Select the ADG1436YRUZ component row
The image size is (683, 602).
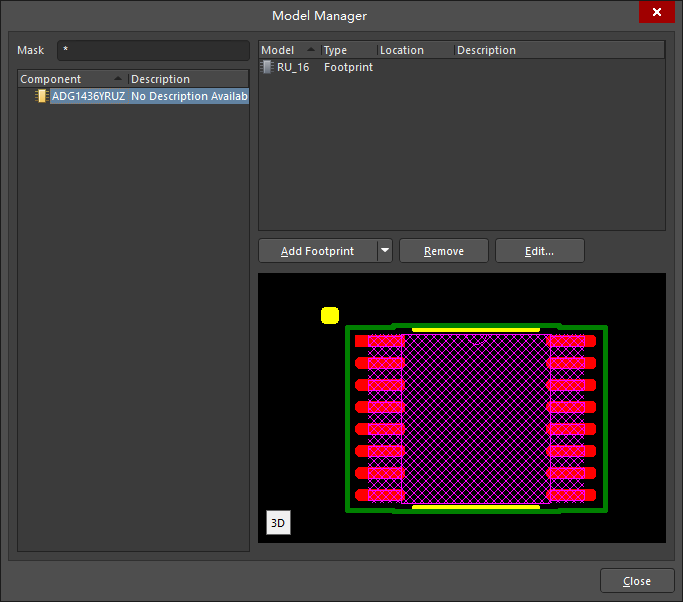click(134, 96)
